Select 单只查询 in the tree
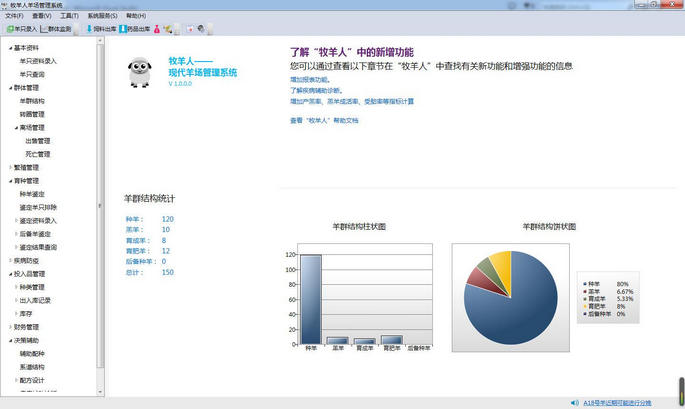This screenshot has width=685, height=409. point(32,75)
